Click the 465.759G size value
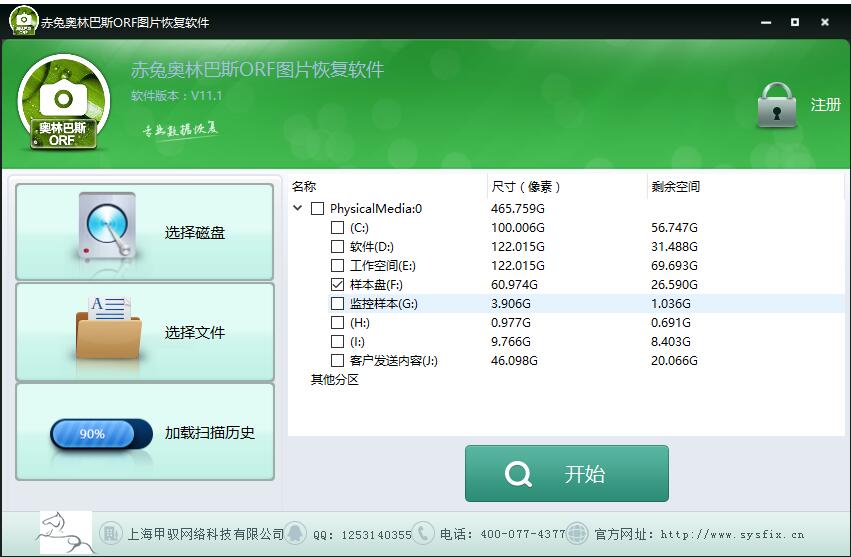The width and height of the screenshot is (851, 557). [518, 208]
